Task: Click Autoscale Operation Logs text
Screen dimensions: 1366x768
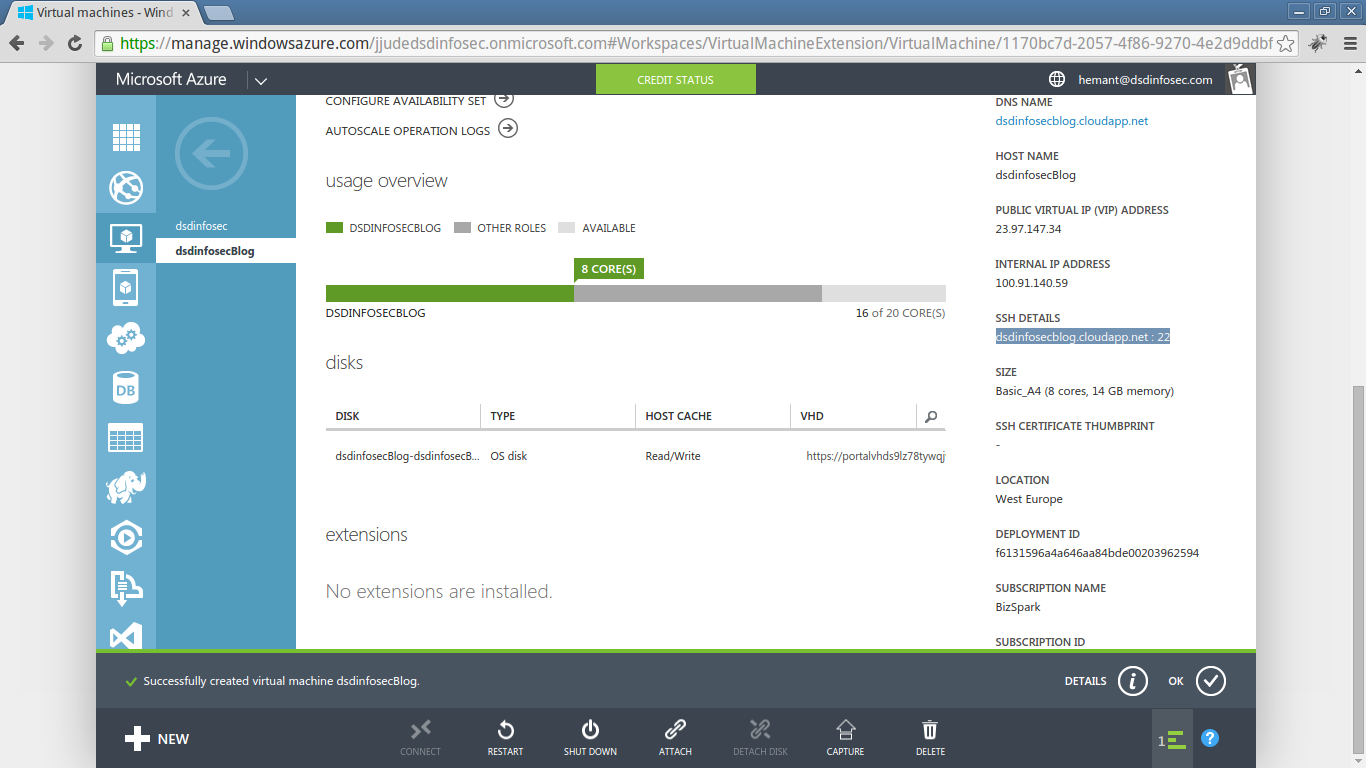Action: point(408,131)
